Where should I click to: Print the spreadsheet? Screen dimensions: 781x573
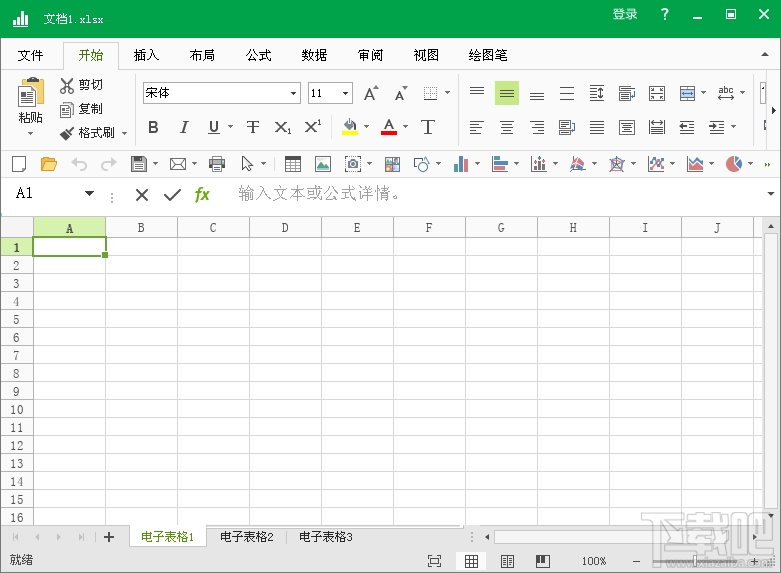click(217, 164)
